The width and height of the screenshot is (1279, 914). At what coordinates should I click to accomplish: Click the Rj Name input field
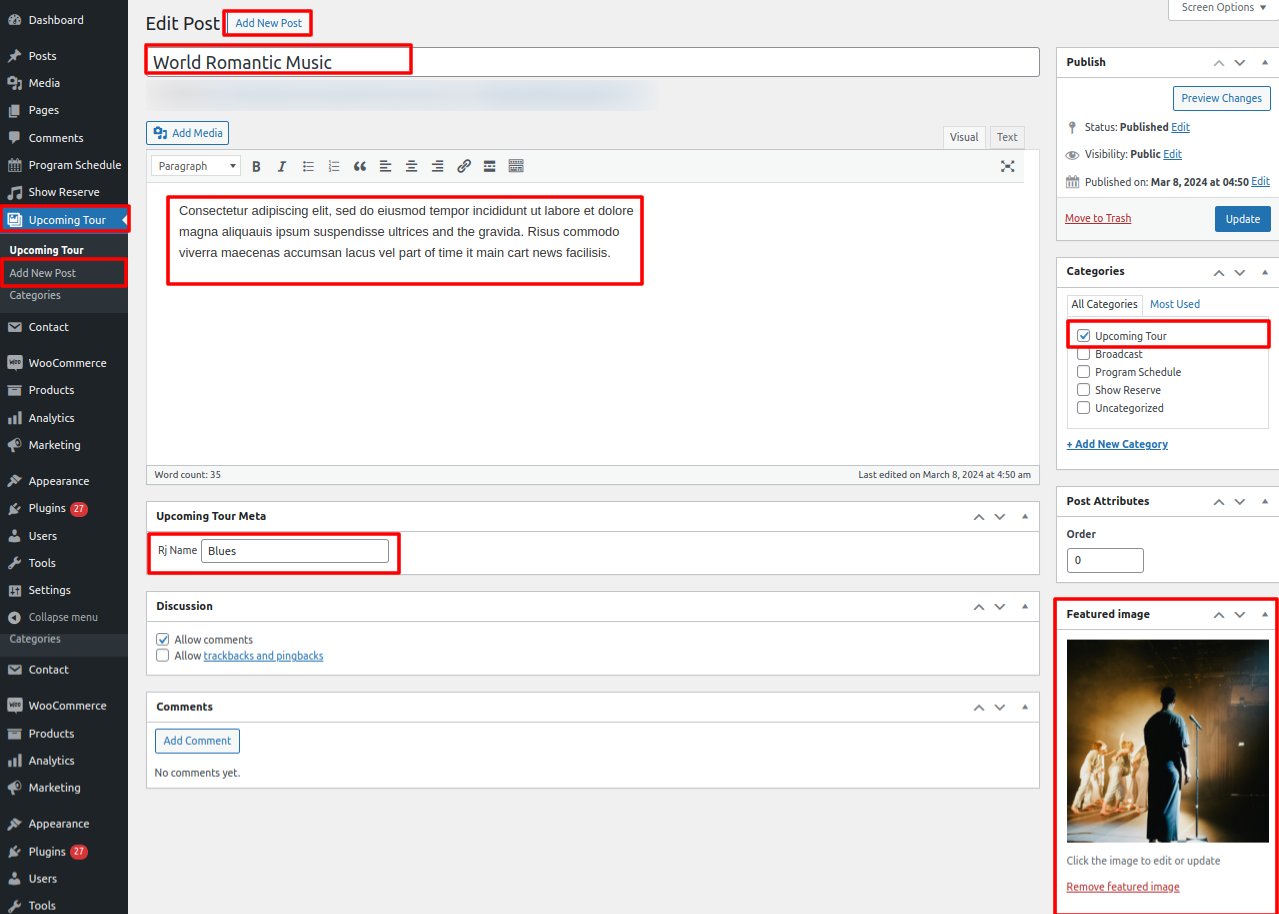point(294,551)
